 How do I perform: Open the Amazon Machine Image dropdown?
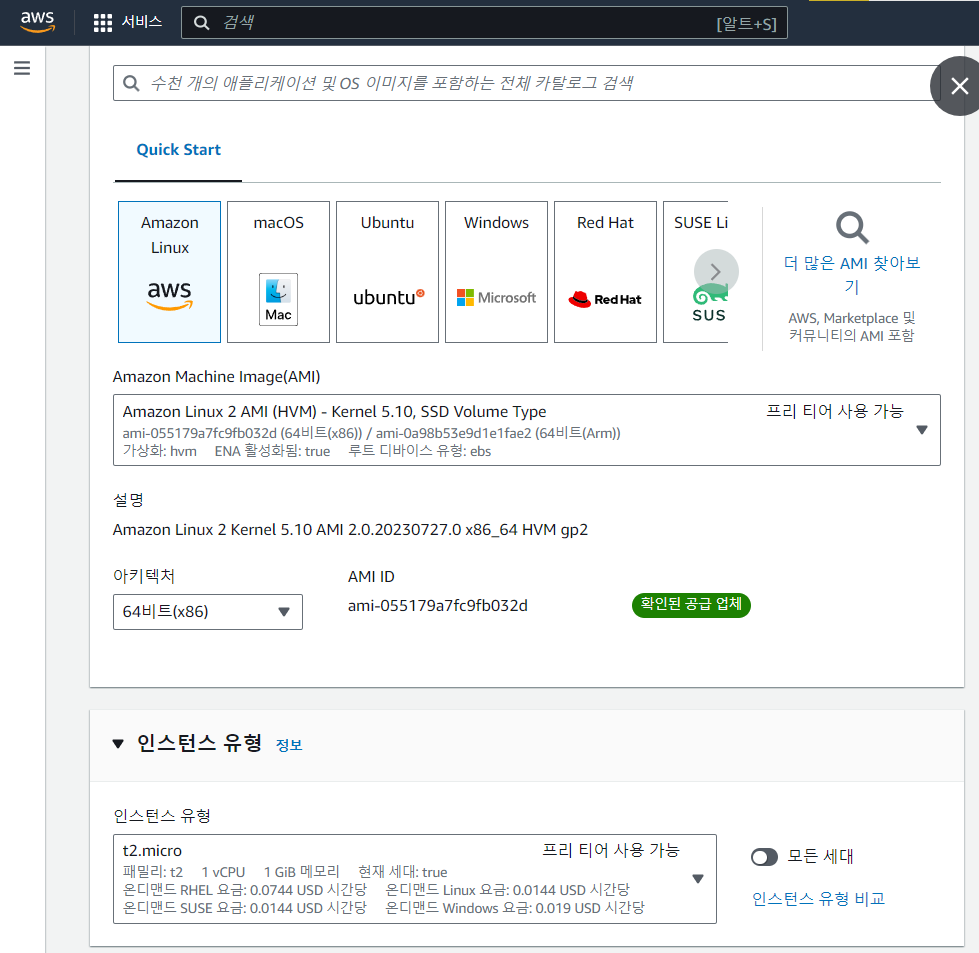click(x=526, y=430)
